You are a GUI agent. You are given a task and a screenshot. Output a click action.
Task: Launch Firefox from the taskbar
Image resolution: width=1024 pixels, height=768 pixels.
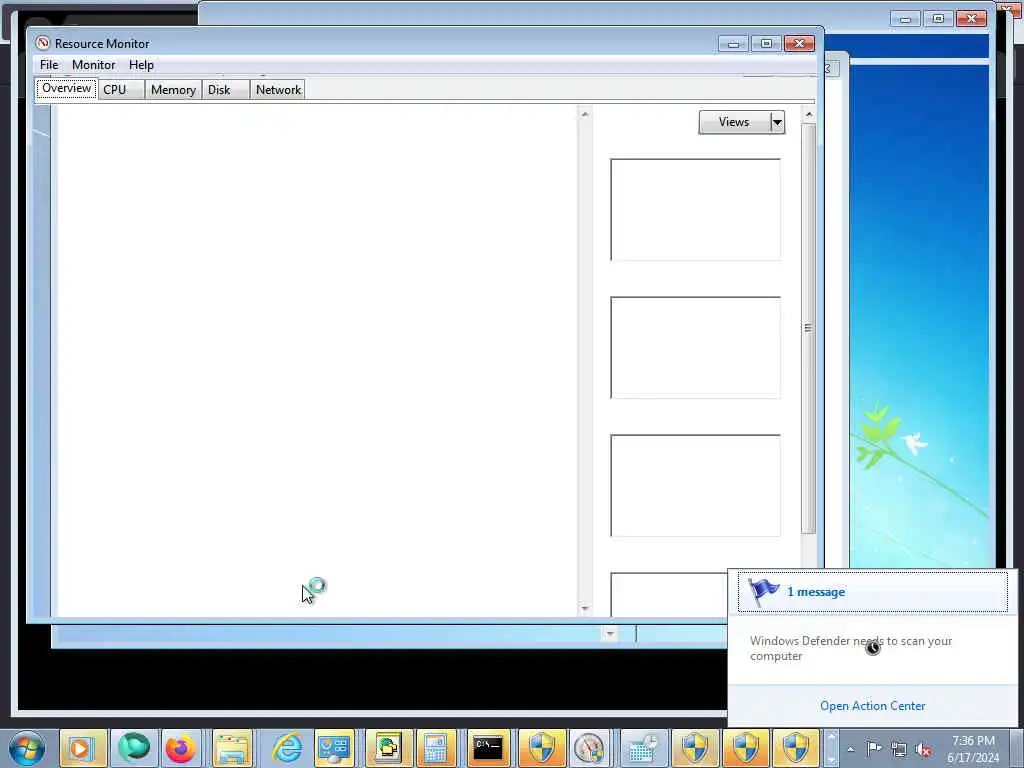click(x=180, y=748)
